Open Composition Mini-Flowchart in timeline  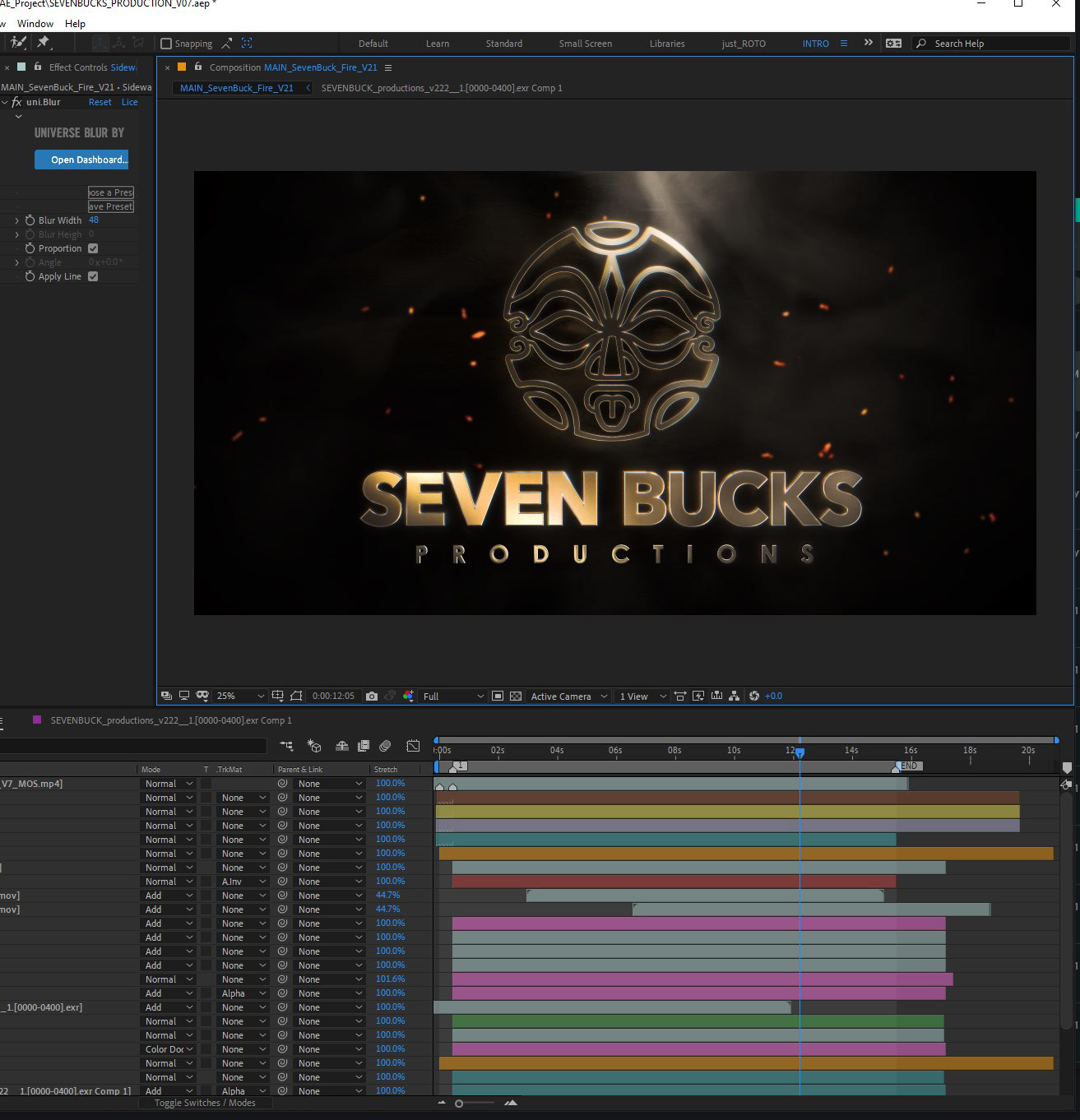click(x=286, y=746)
